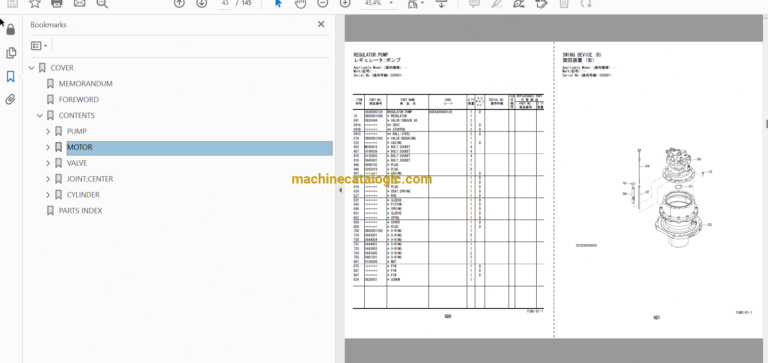Image resolution: width=768 pixels, height=363 pixels.
Task: Click page number 021 at page bottom
Action: [x=656, y=317]
